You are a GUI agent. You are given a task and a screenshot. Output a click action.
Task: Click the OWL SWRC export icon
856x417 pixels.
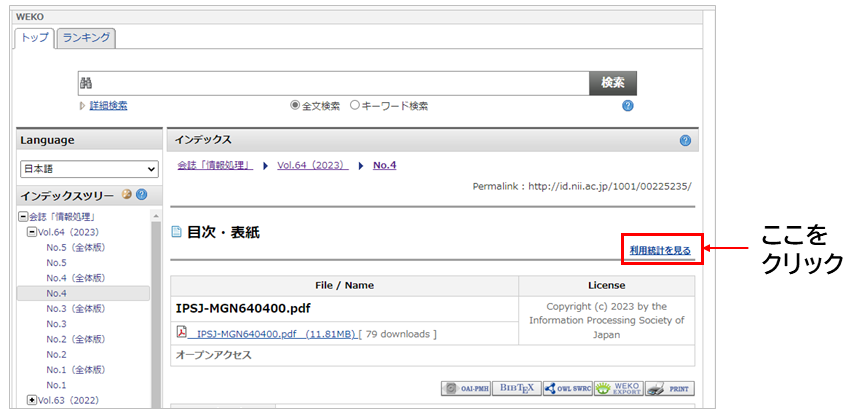pyautogui.click(x=566, y=389)
